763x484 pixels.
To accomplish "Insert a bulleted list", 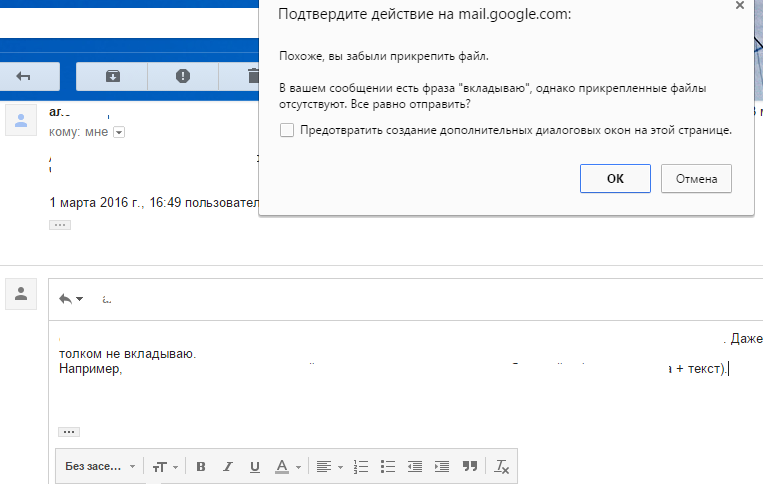I will tap(388, 467).
